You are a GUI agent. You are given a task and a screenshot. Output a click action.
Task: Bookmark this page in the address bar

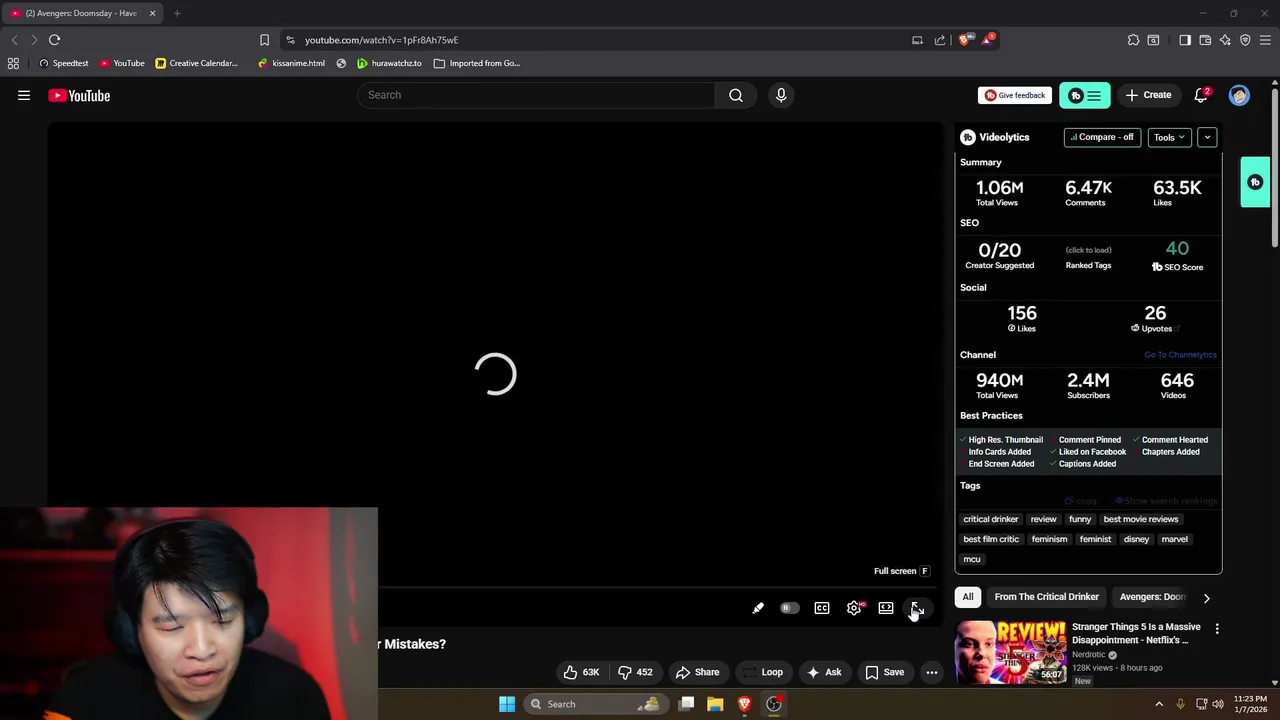tap(264, 40)
